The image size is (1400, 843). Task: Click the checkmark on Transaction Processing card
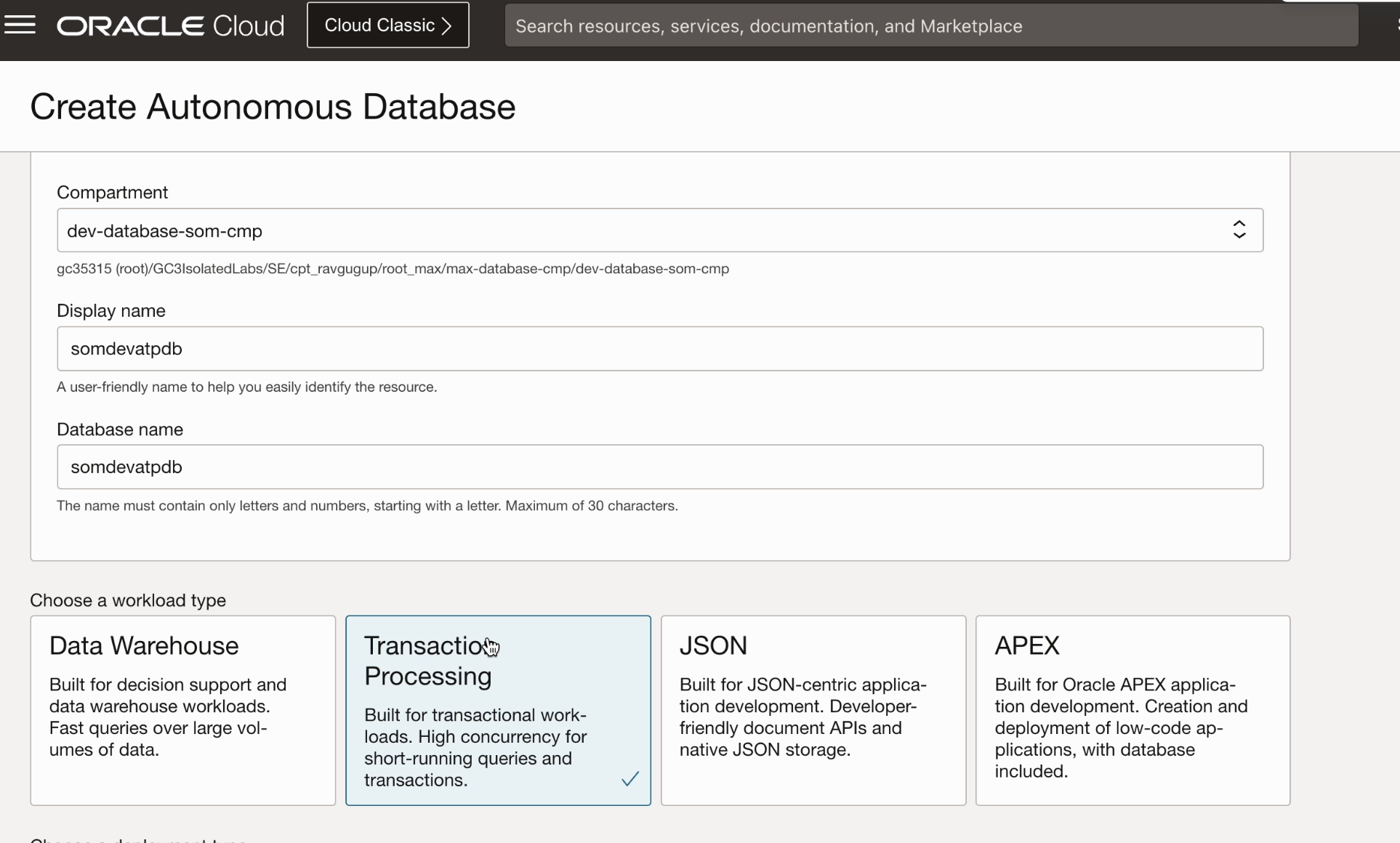click(x=630, y=779)
